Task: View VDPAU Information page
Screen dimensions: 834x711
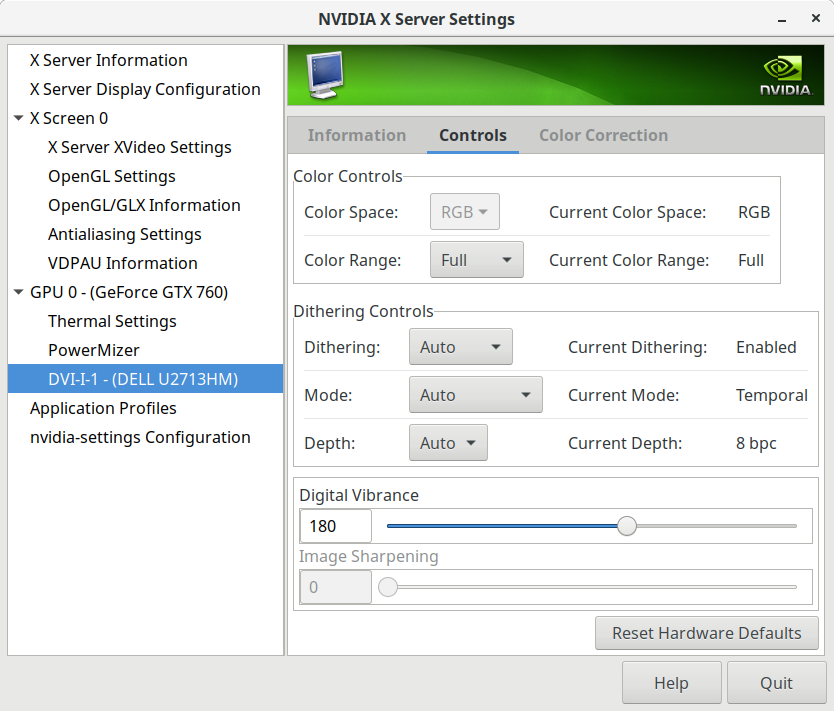Action: click(145, 263)
